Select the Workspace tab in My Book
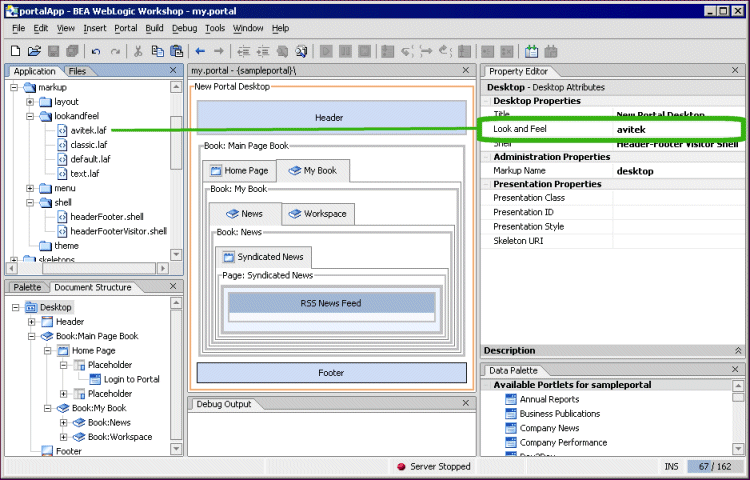The height and width of the screenshot is (480, 750). tap(318, 214)
